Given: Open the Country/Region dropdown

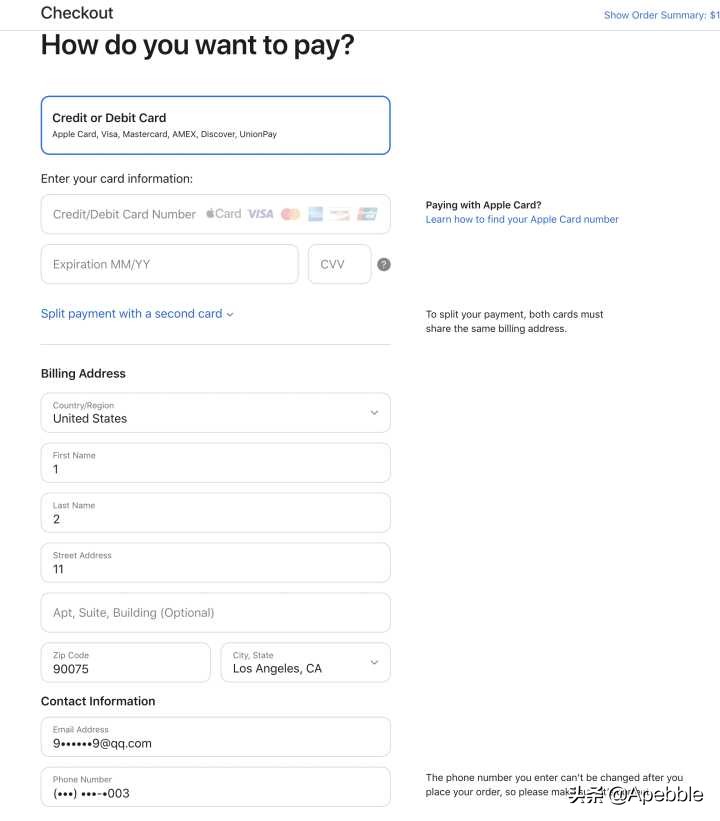Looking at the screenshot, I should 215,412.
